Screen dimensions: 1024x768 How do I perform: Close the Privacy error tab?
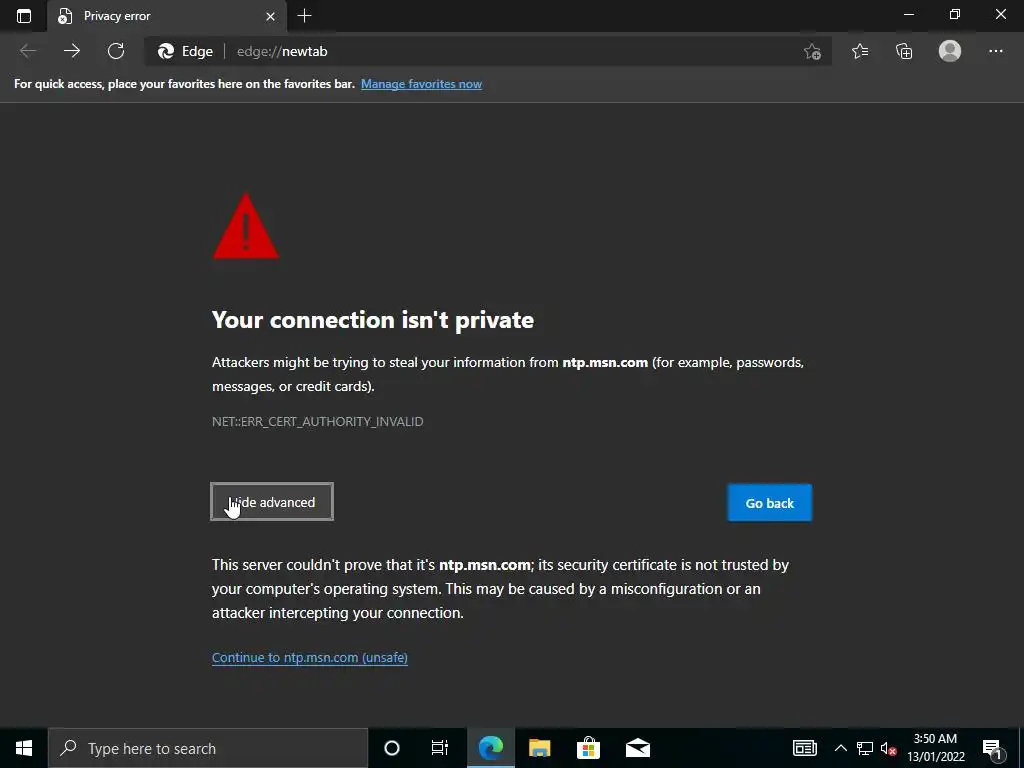pyautogui.click(x=270, y=16)
